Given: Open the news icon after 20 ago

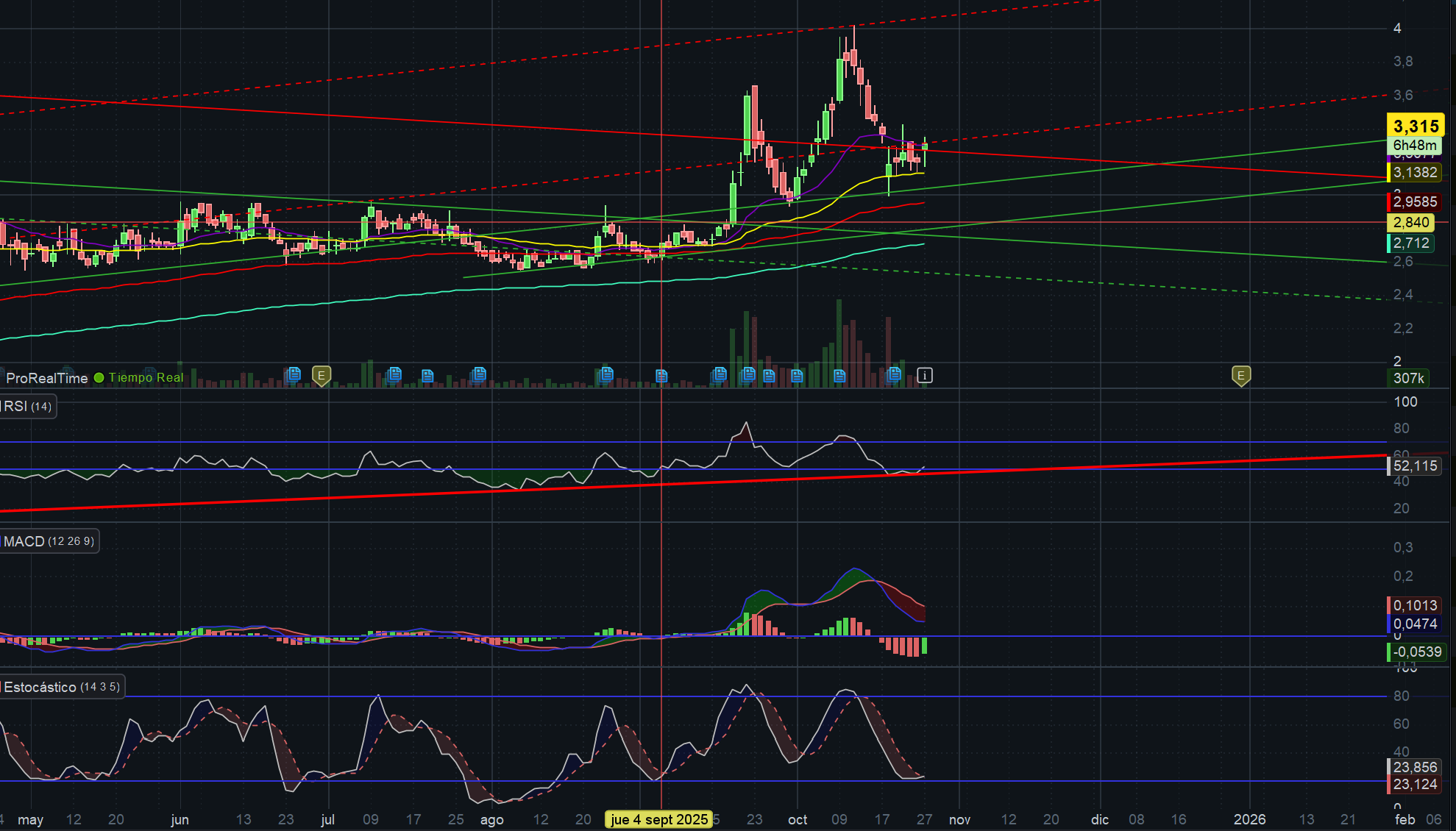Looking at the screenshot, I should (606, 374).
